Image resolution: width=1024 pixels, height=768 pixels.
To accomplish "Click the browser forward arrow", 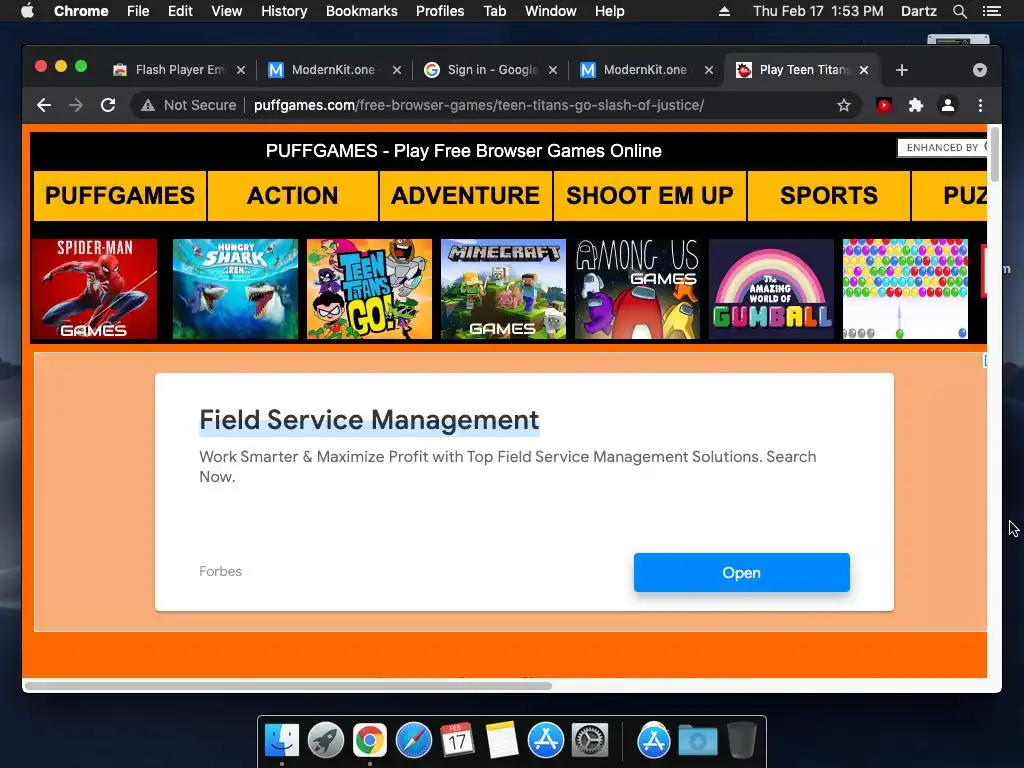I will (x=76, y=105).
